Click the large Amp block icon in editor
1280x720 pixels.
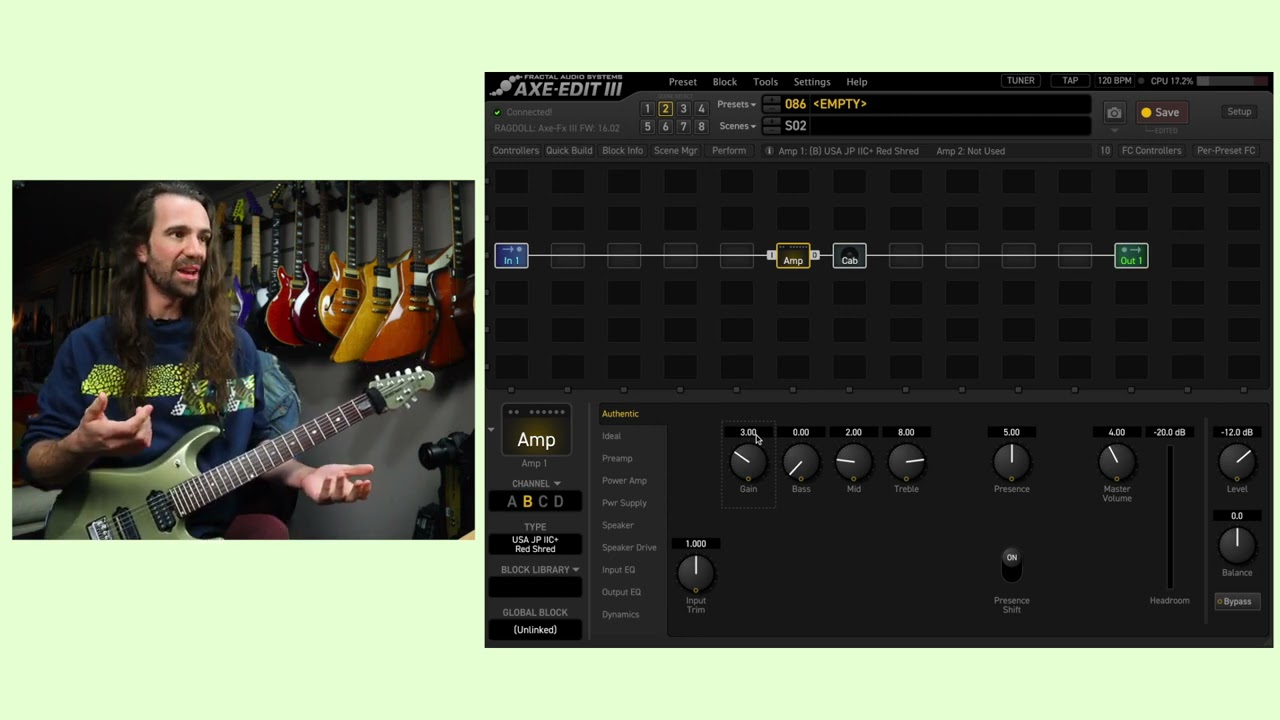536,432
